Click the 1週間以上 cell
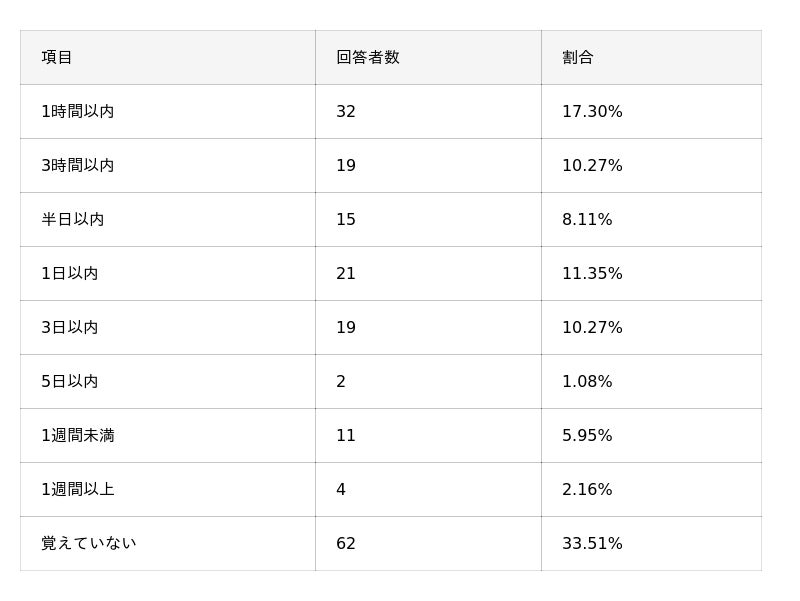800x601 pixels. 78,490
